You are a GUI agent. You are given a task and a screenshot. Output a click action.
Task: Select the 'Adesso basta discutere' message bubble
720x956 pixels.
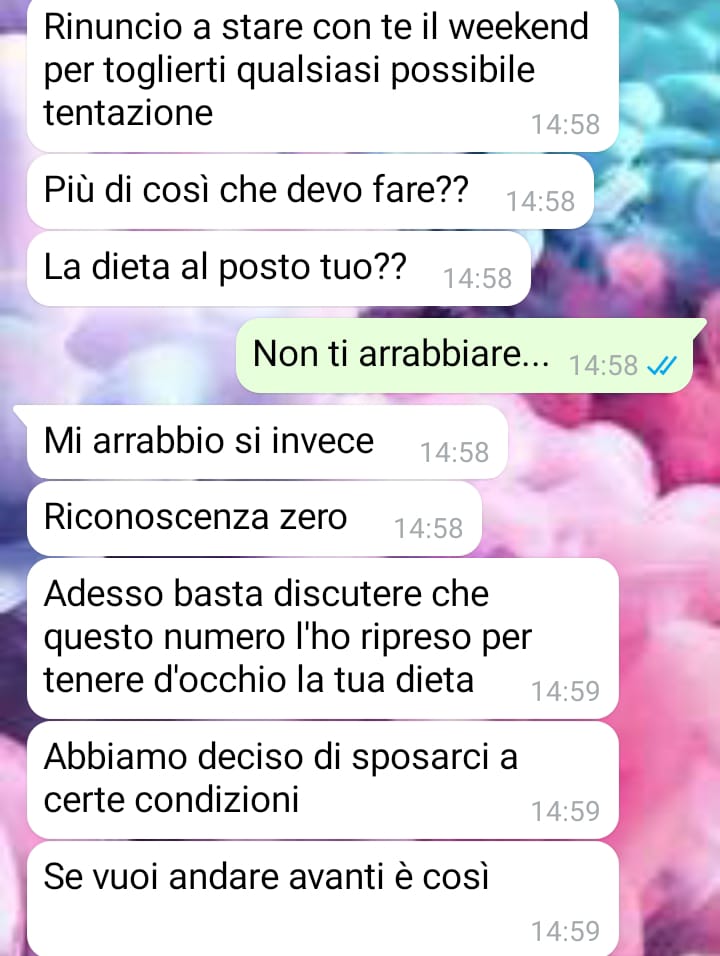pos(323,638)
